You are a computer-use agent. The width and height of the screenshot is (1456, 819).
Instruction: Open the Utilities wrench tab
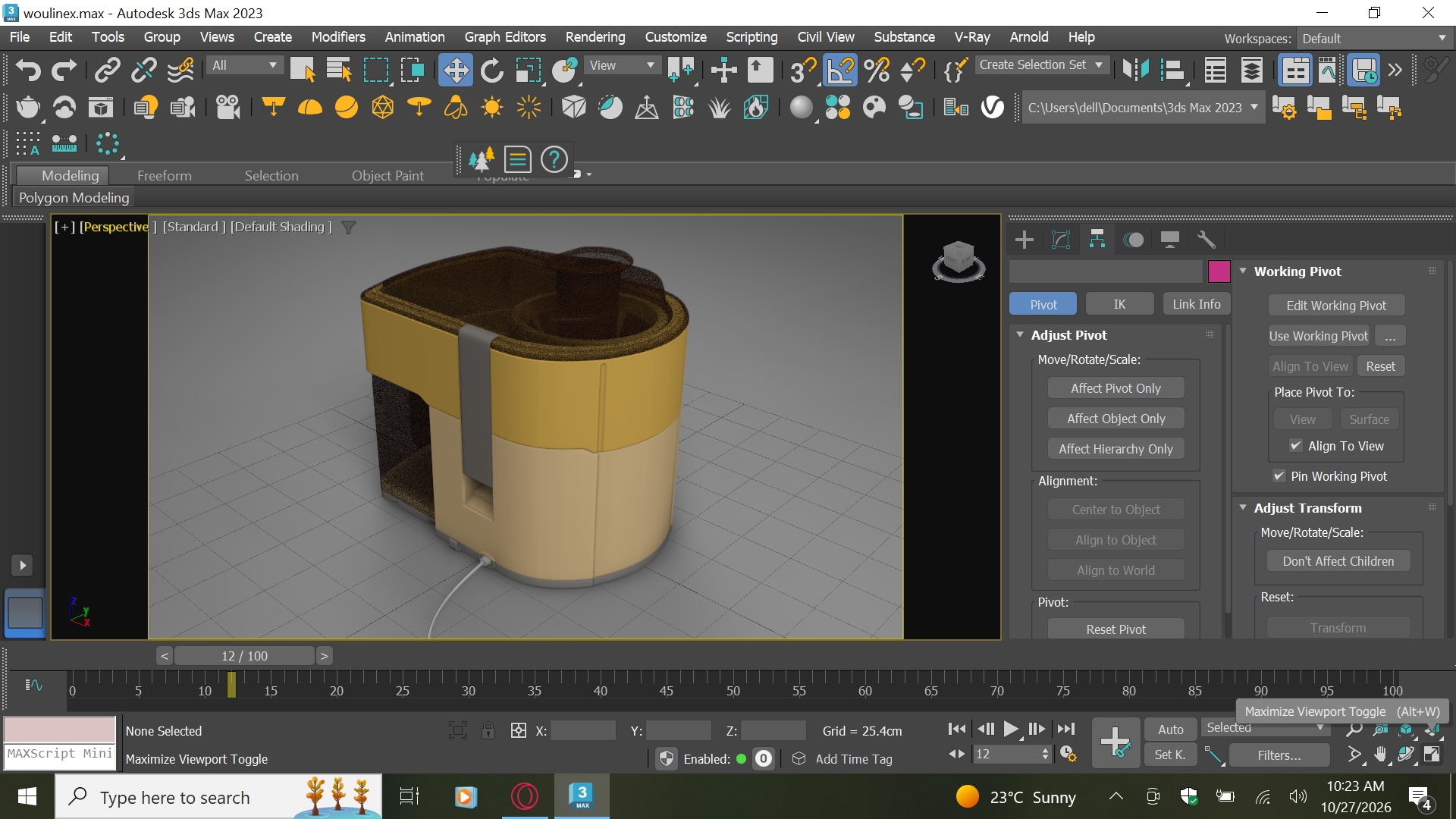pyautogui.click(x=1206, y=240)
